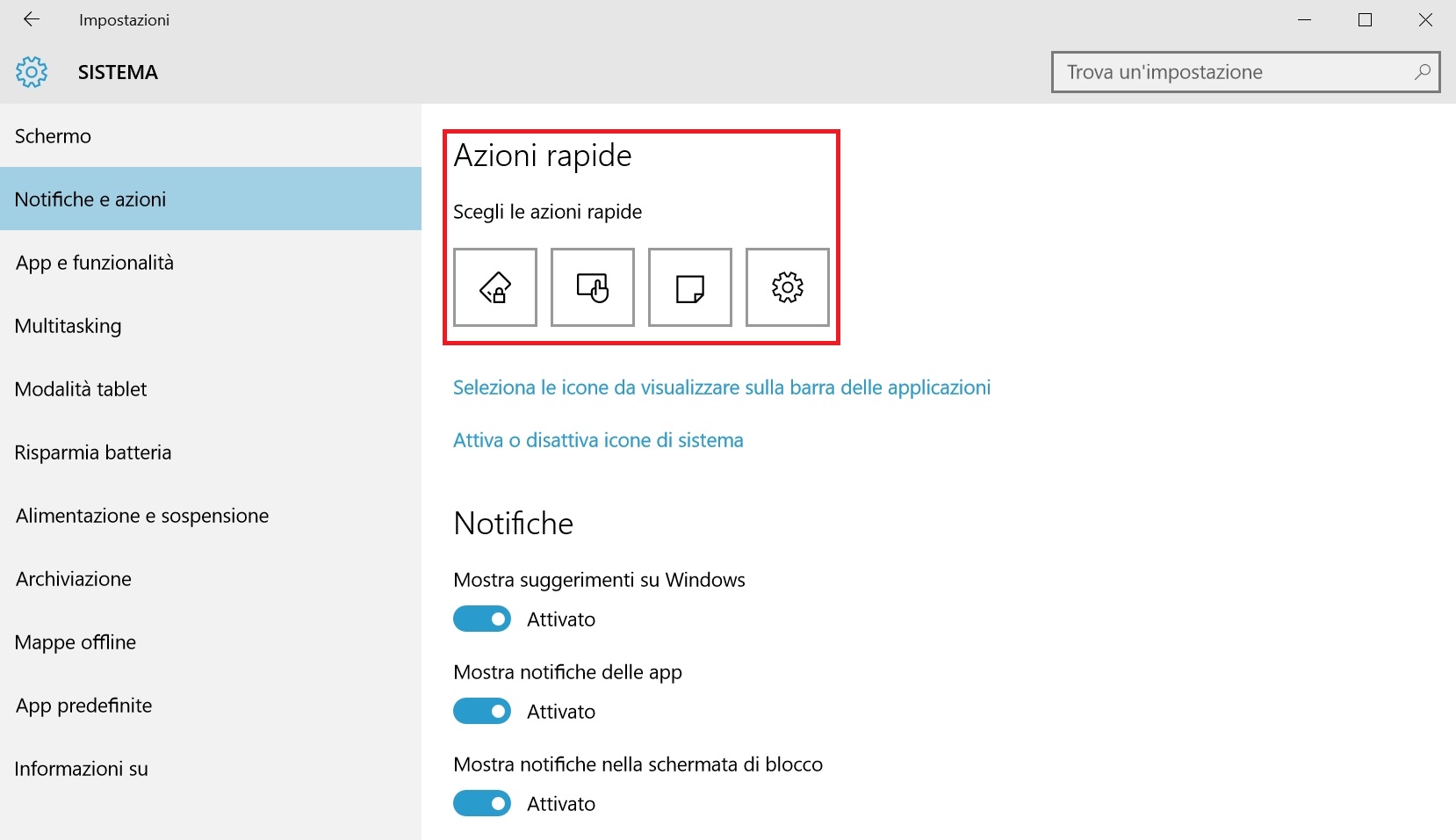Click the All settings gear quick action

[788, 287]
